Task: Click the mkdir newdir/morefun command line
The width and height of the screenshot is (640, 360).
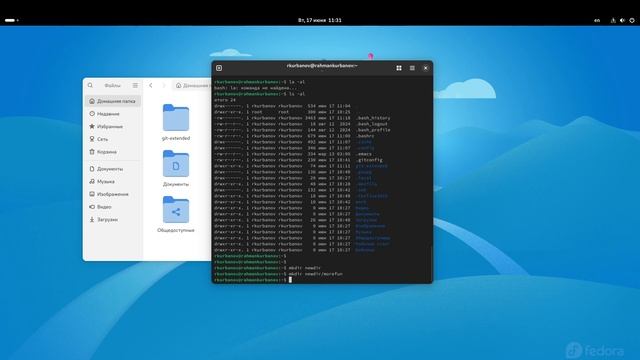Action: click(x=316, y=274)
